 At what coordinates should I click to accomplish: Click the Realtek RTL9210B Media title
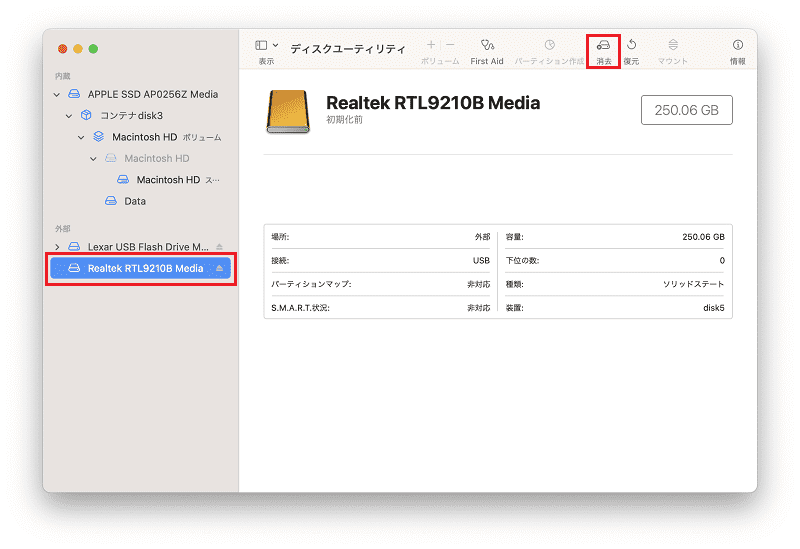433,103
